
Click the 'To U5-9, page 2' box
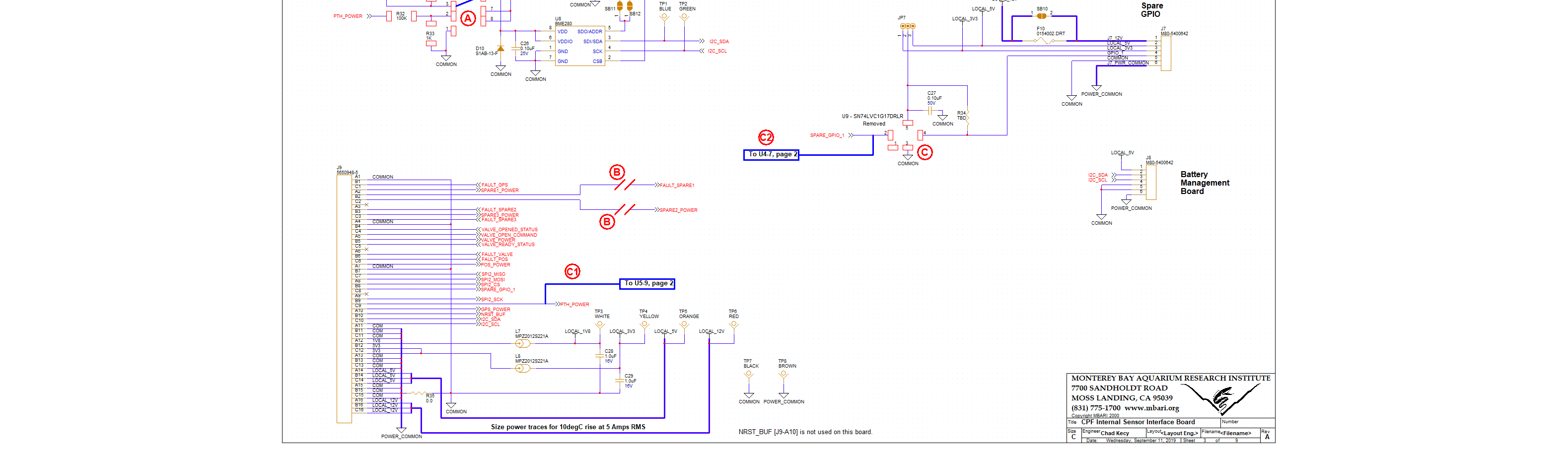(x=647, y=283)
